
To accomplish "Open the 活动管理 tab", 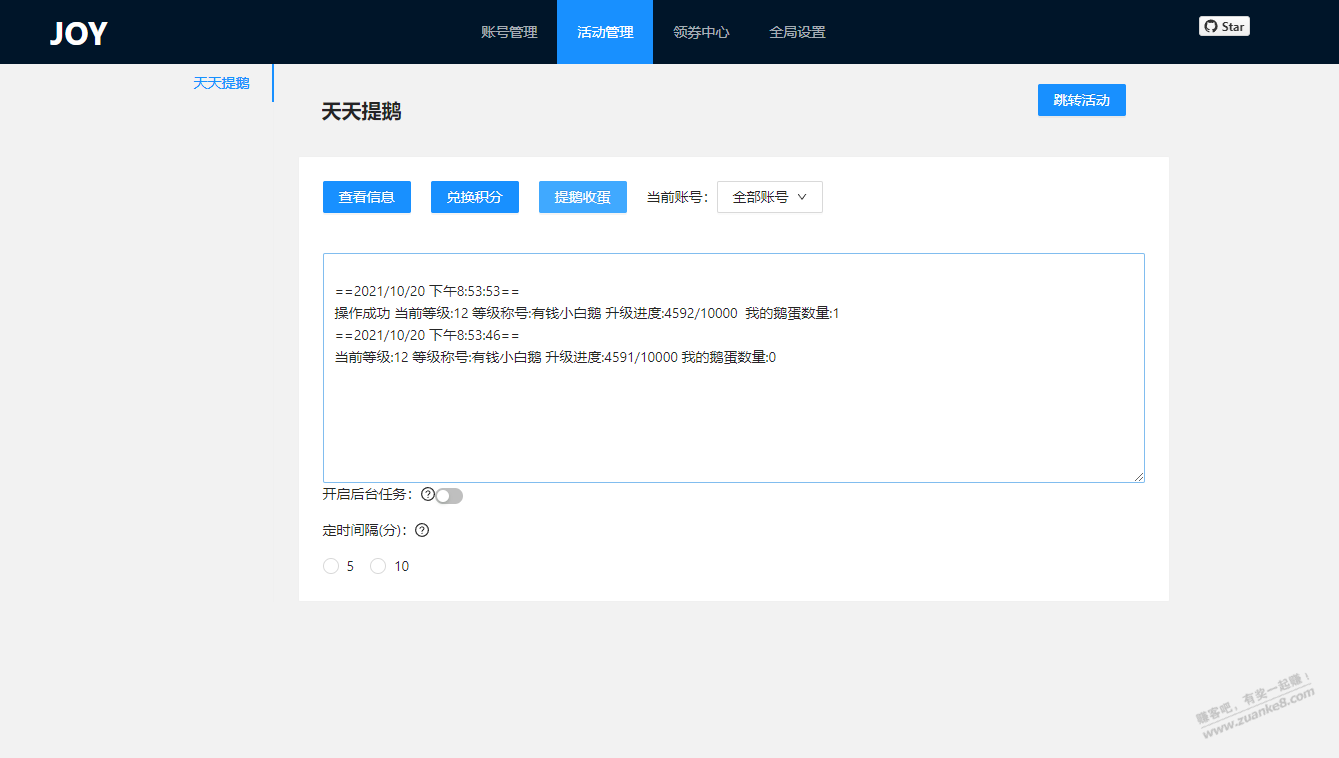I will [605, 32].
